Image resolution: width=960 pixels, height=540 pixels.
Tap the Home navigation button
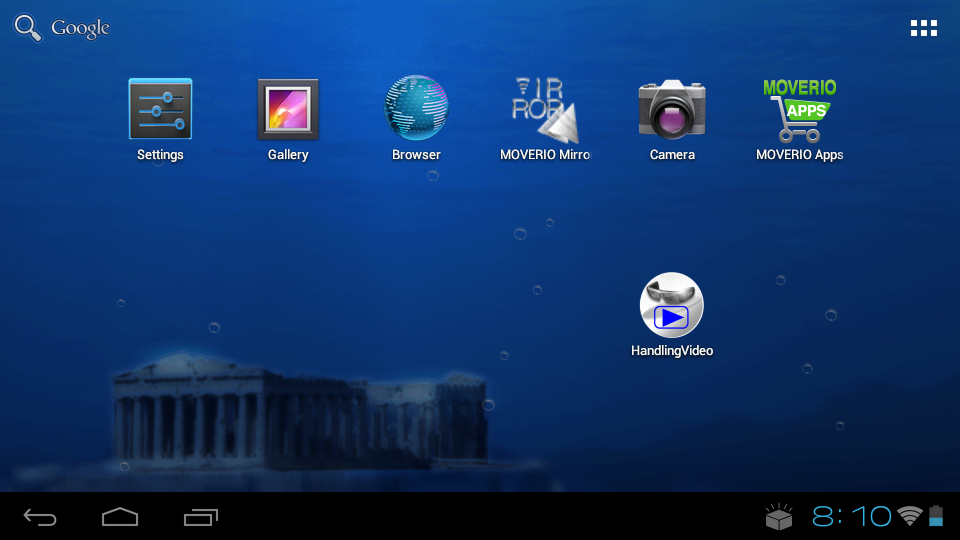coord(120,517)
